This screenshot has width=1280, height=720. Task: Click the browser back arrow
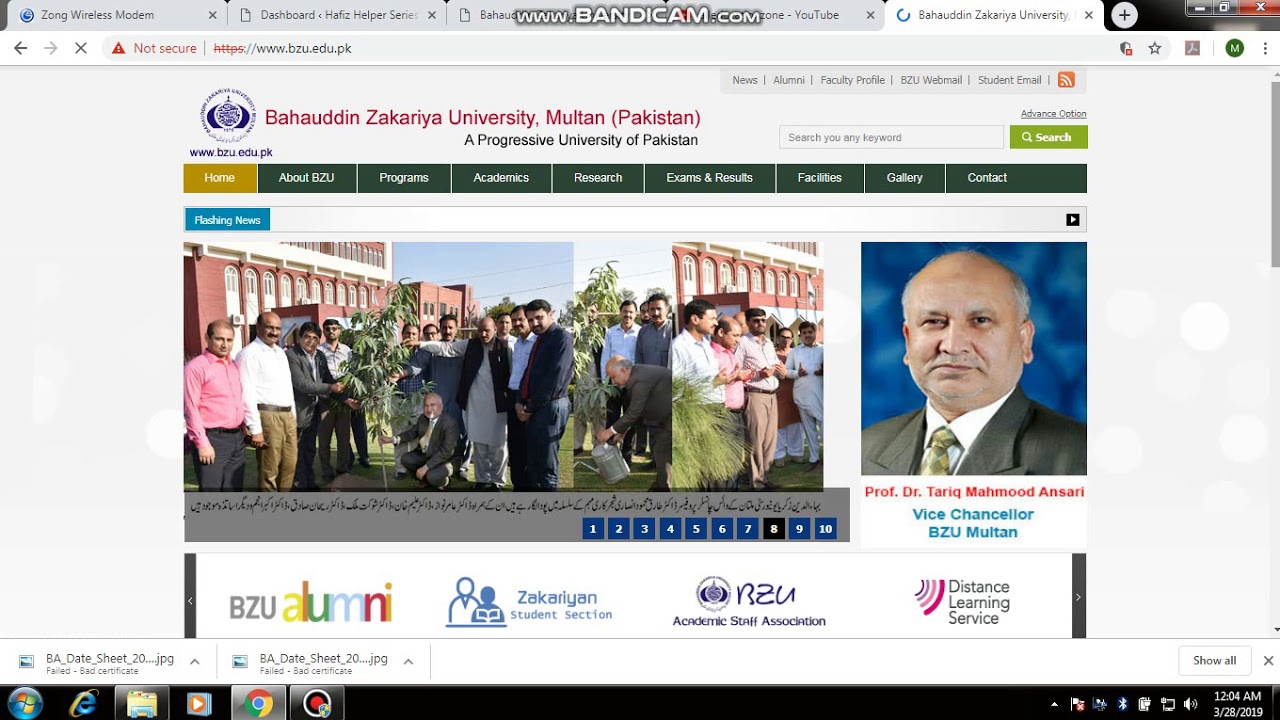coord(20,48)
